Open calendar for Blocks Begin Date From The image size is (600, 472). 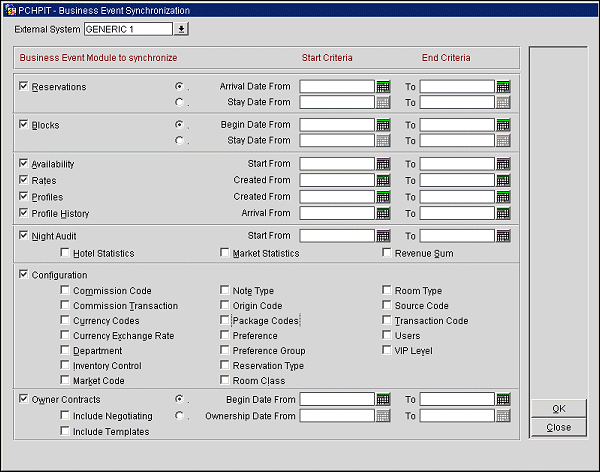(383, 125)
